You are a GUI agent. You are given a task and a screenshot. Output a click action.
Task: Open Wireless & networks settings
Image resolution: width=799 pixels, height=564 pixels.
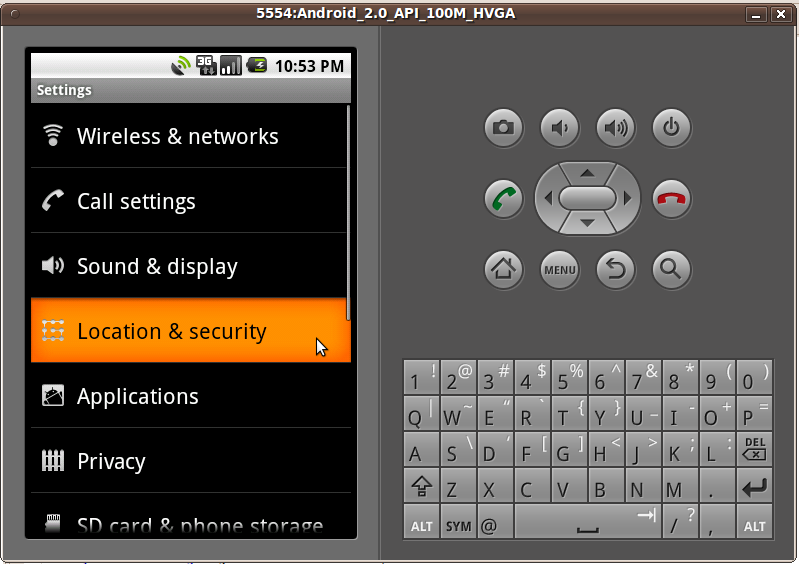191,136
